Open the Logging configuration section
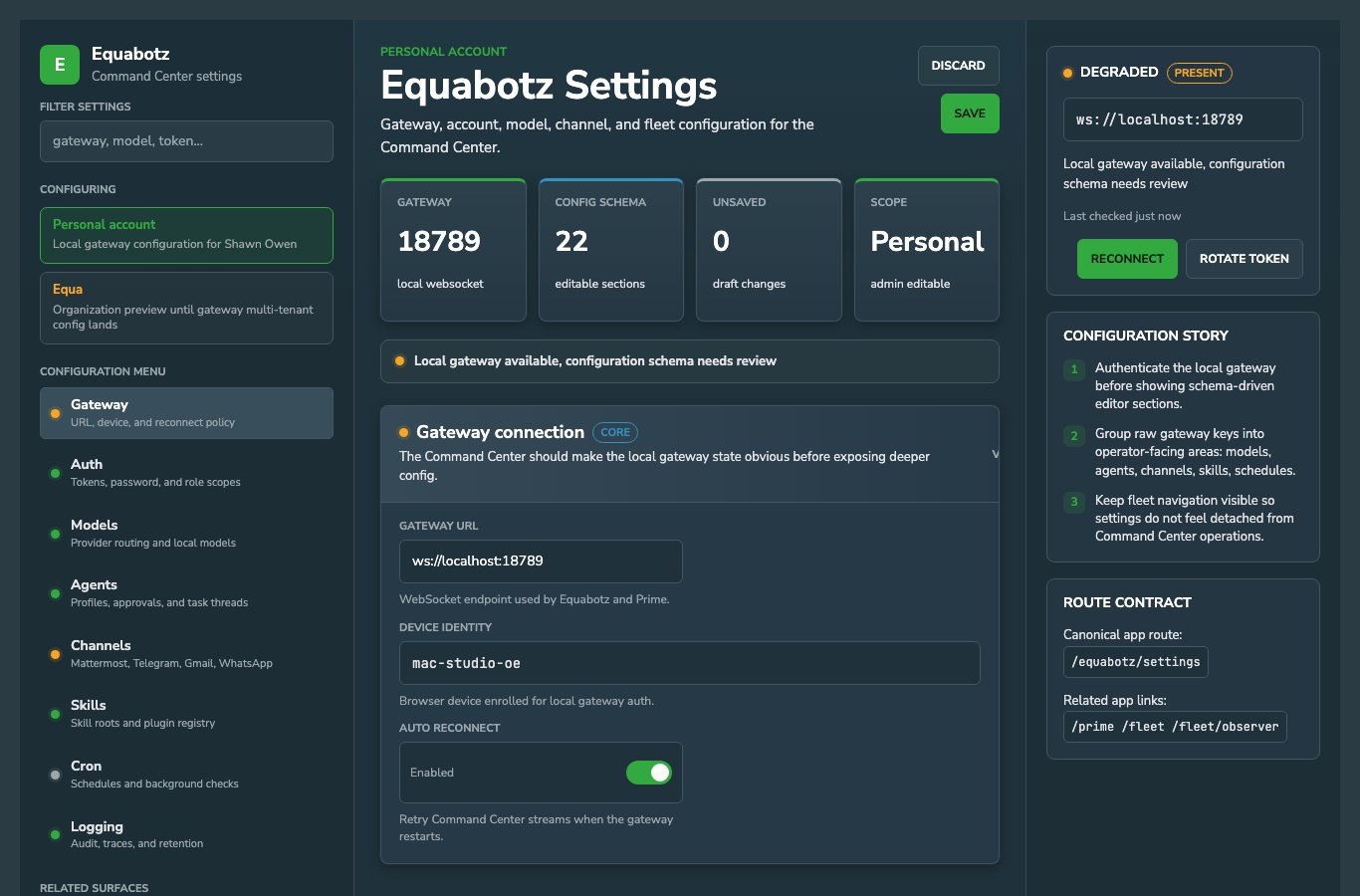Viewport: 1360px width, 896px height. click(x=186, y=834)
